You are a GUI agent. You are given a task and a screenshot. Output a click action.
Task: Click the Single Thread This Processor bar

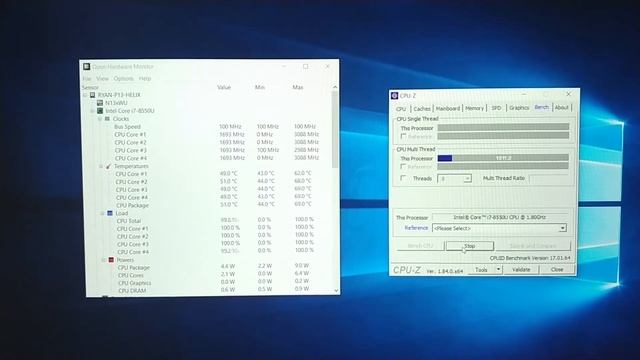[503, 127]
